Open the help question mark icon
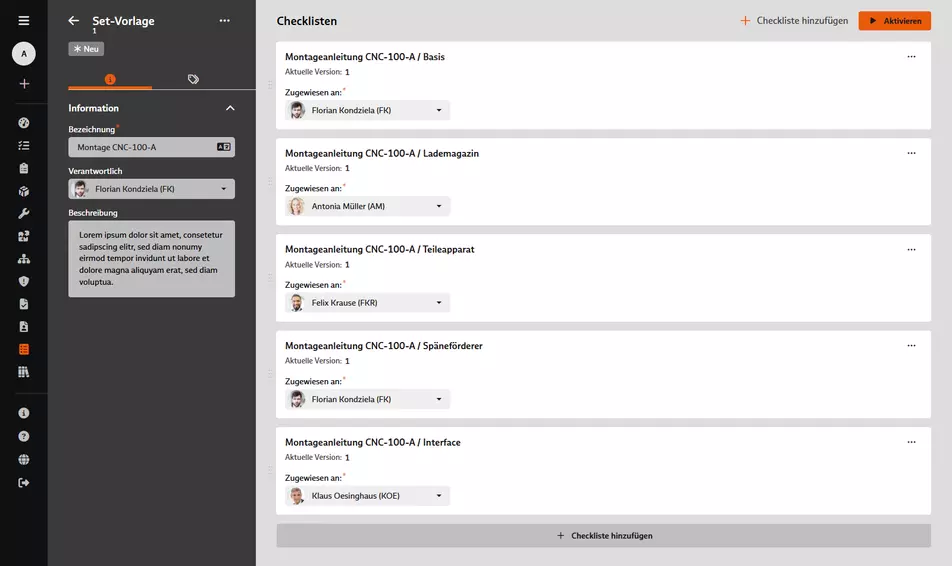This screenshot has width=952, height=566. (24, 436)
